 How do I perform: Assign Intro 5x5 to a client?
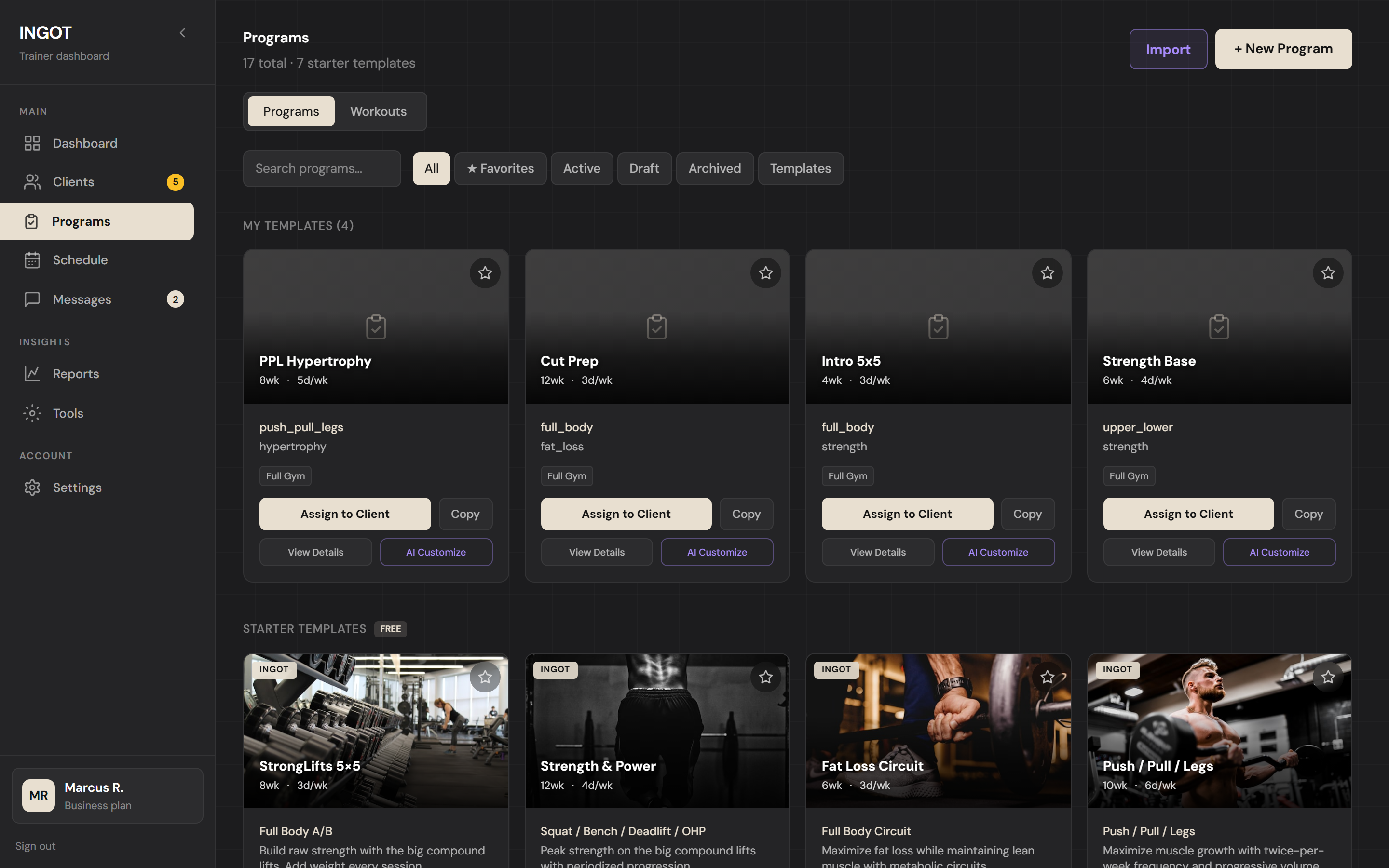point(908,514)
